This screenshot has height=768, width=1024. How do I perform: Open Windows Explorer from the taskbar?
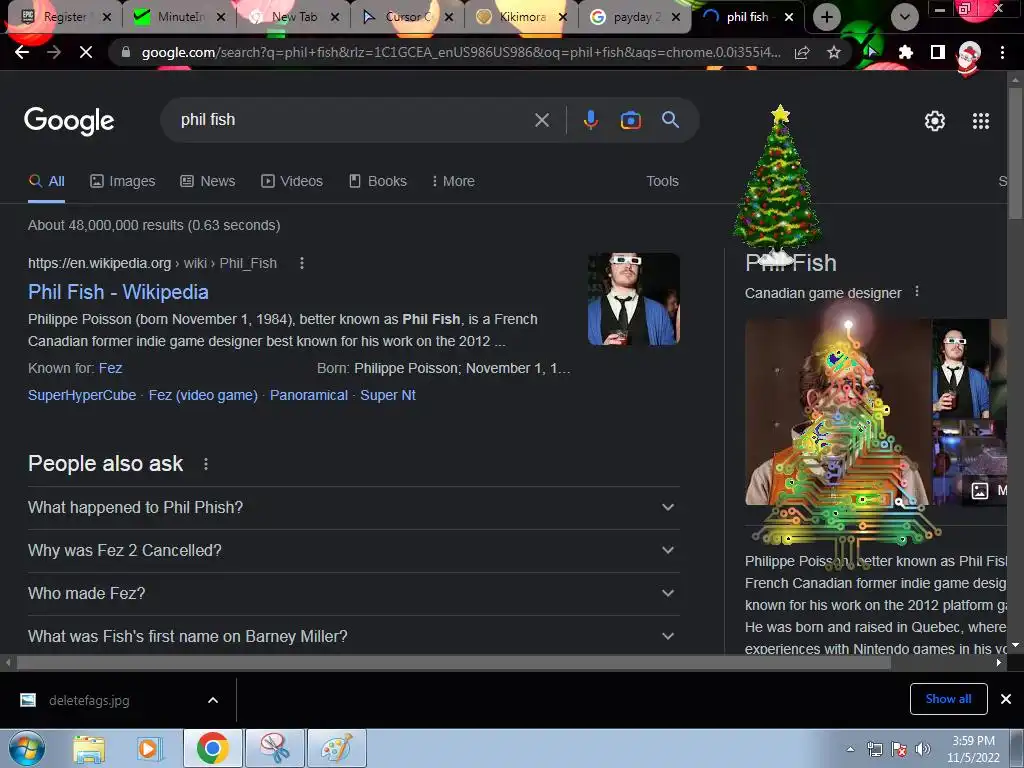tap(89, 749)
